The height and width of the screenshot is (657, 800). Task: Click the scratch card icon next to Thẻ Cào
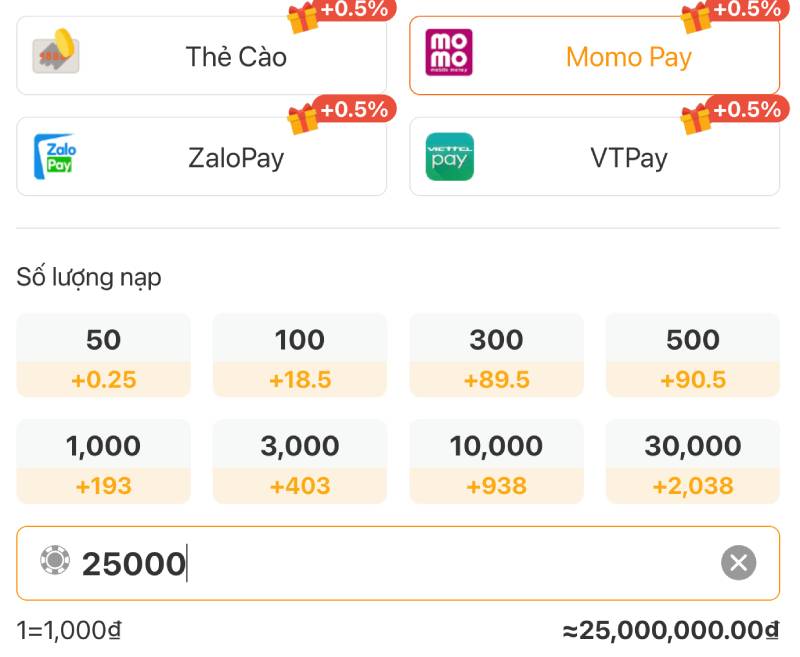coord(57,56)
